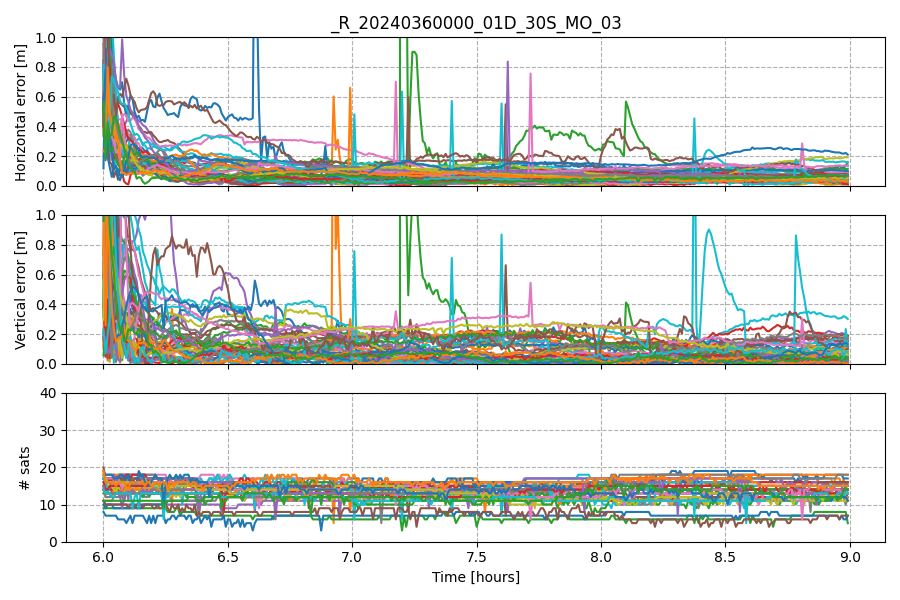Click the 7.5 tick label on time axis

(477, 558)
